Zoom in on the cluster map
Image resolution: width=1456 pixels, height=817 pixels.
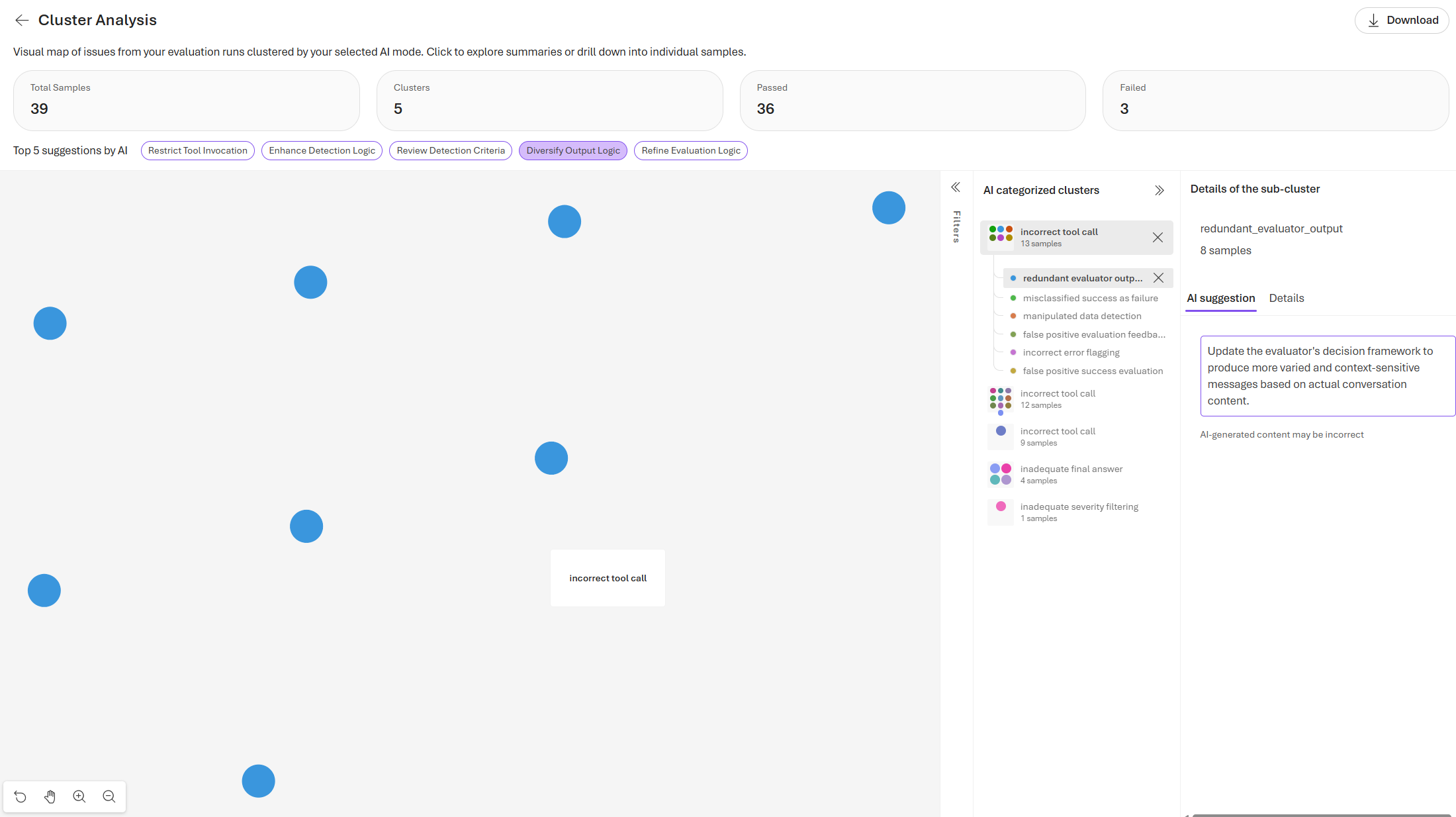click(x=79, y=796)
